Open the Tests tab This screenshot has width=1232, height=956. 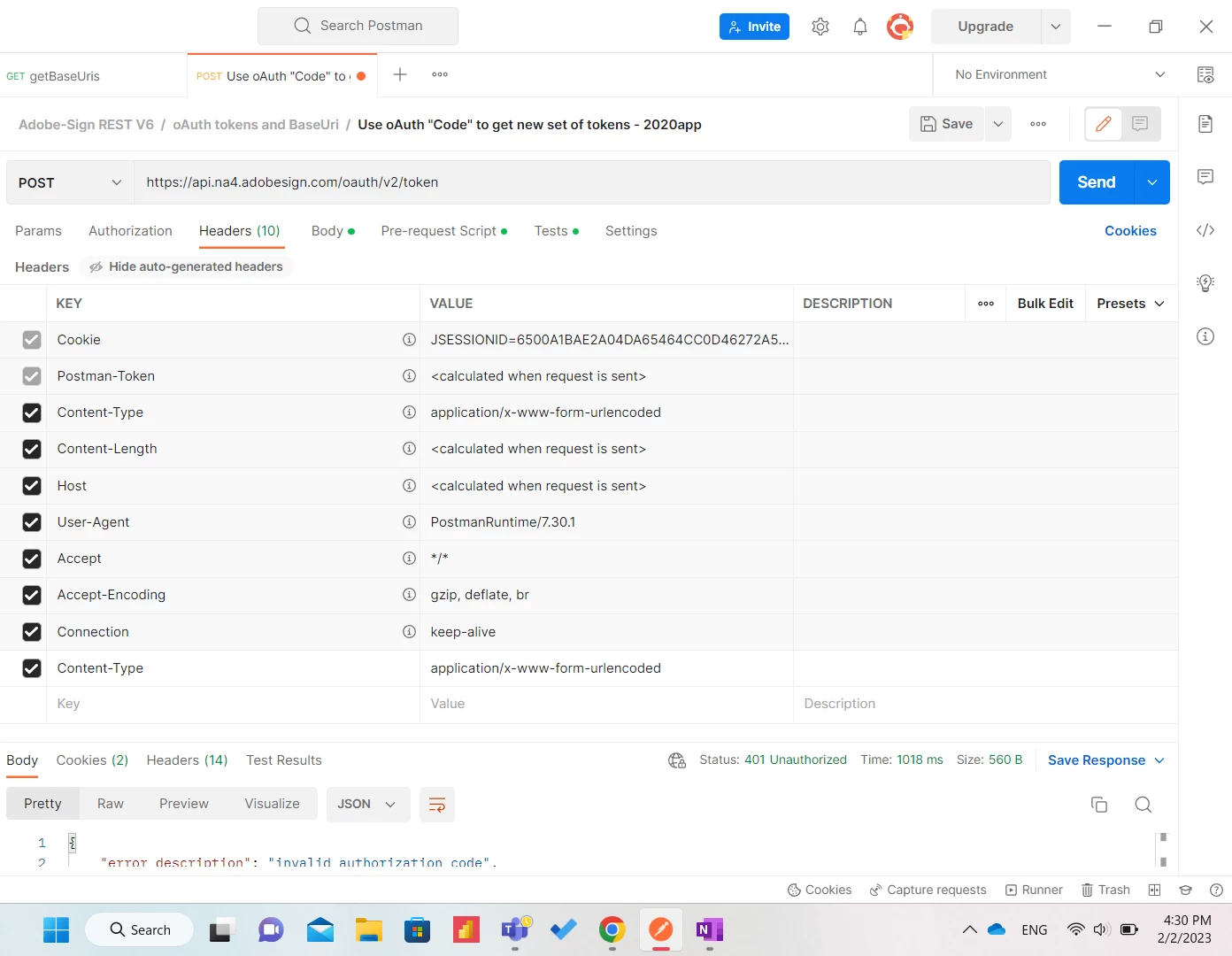(x=557, y=231)
